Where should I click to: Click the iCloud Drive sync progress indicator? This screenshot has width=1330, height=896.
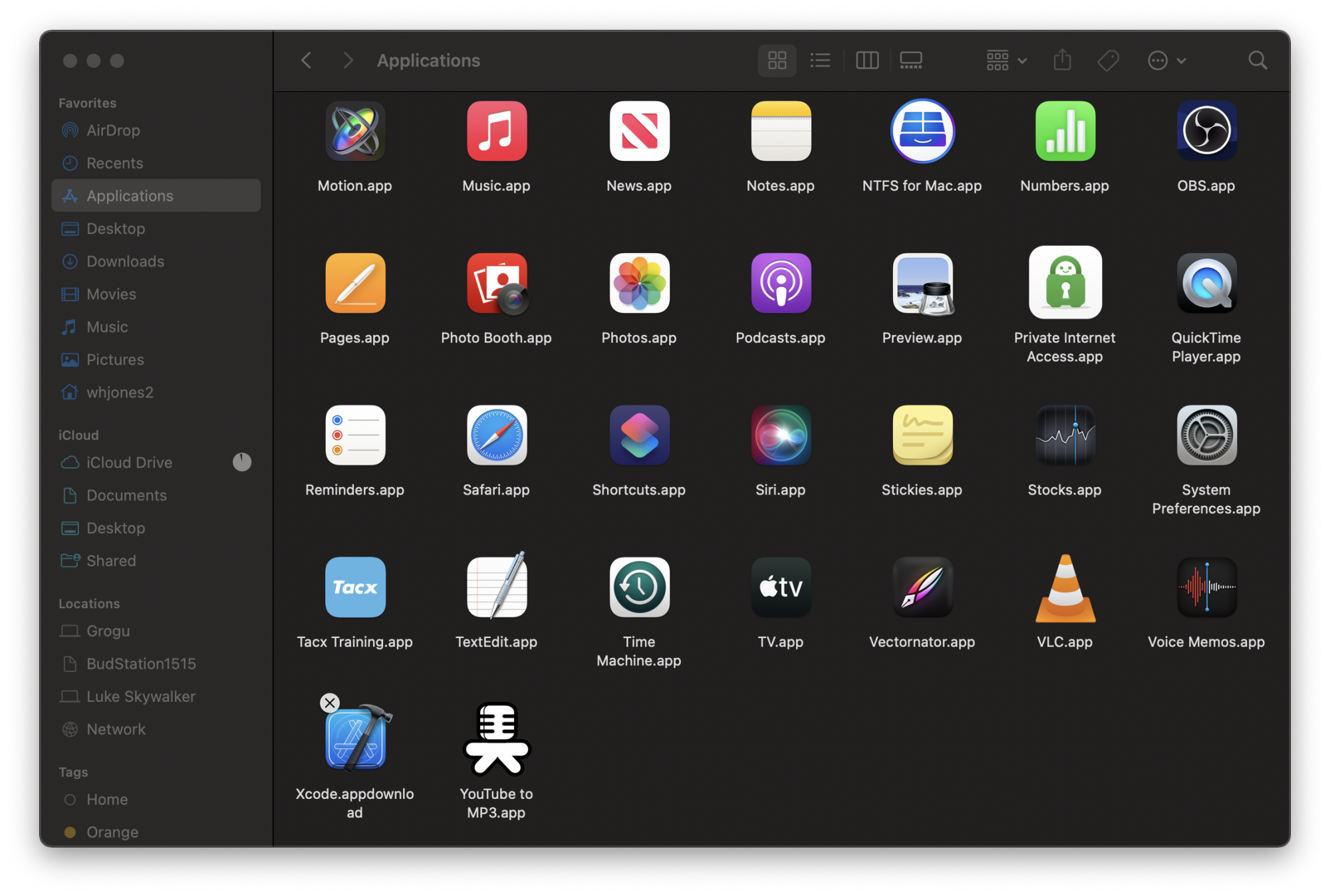click(242, 462)
